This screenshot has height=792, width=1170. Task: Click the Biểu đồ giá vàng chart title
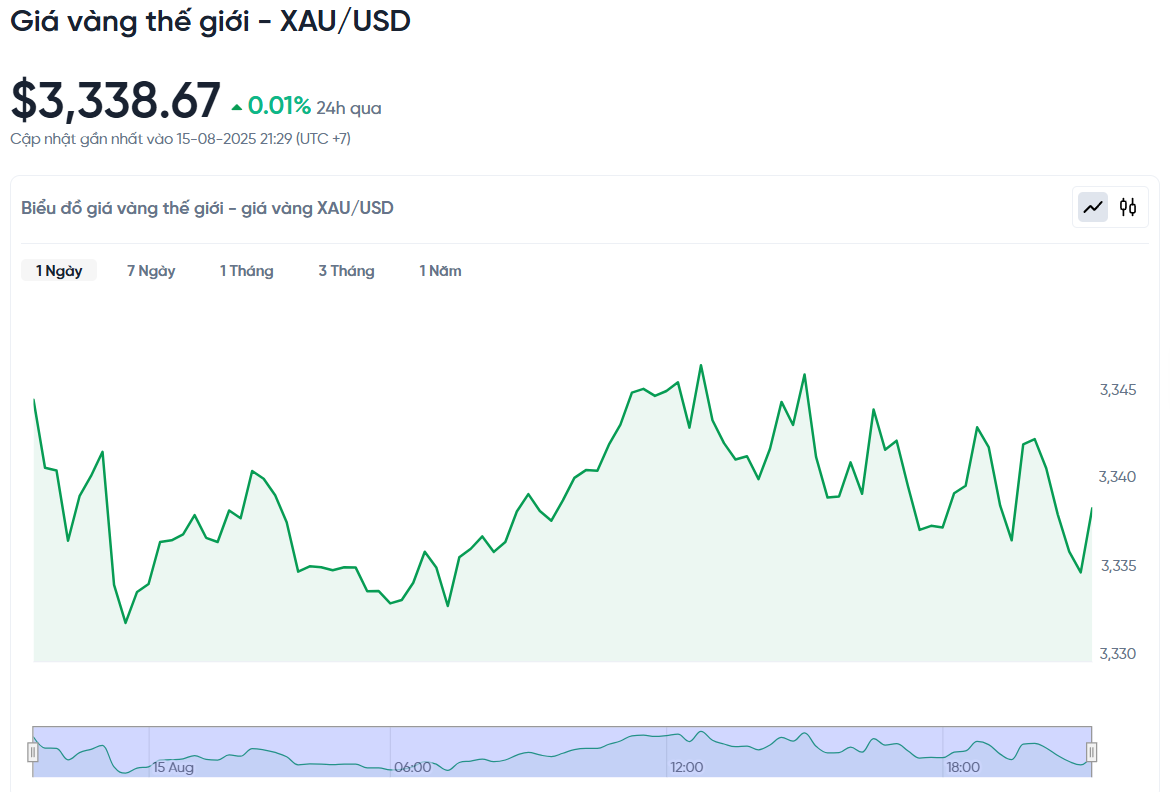(207, 208)
